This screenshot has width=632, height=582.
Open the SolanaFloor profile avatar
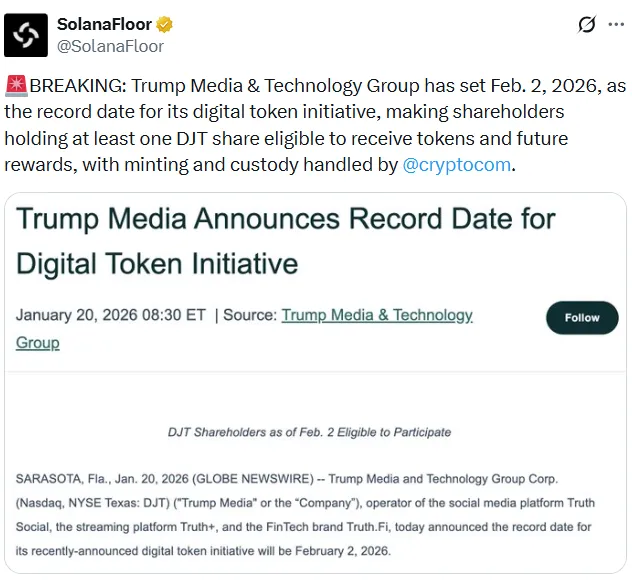click(x=26, y=35)
